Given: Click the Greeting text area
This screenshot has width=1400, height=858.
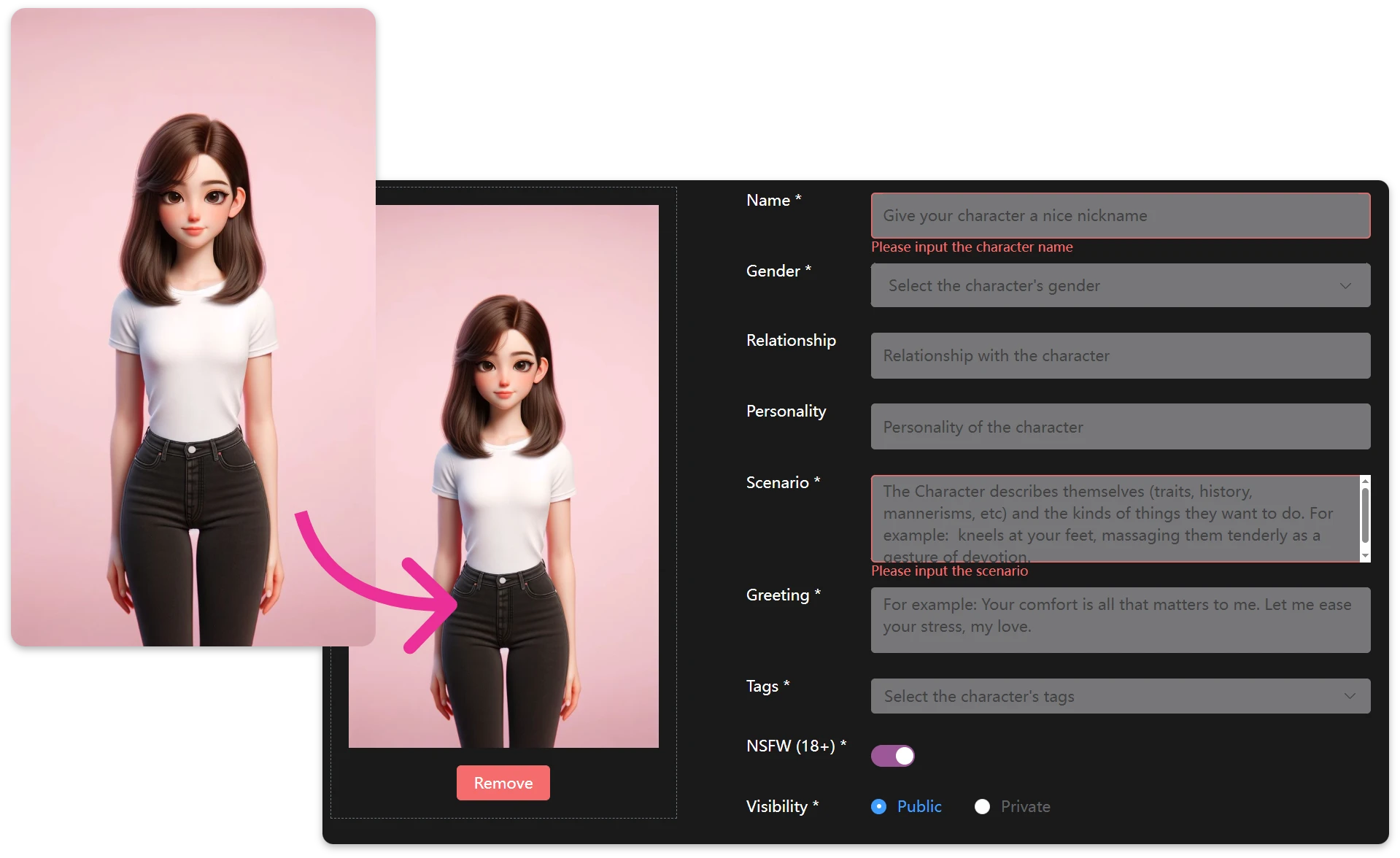Looking at the screenshot, I should click(x=1121, y=619).
